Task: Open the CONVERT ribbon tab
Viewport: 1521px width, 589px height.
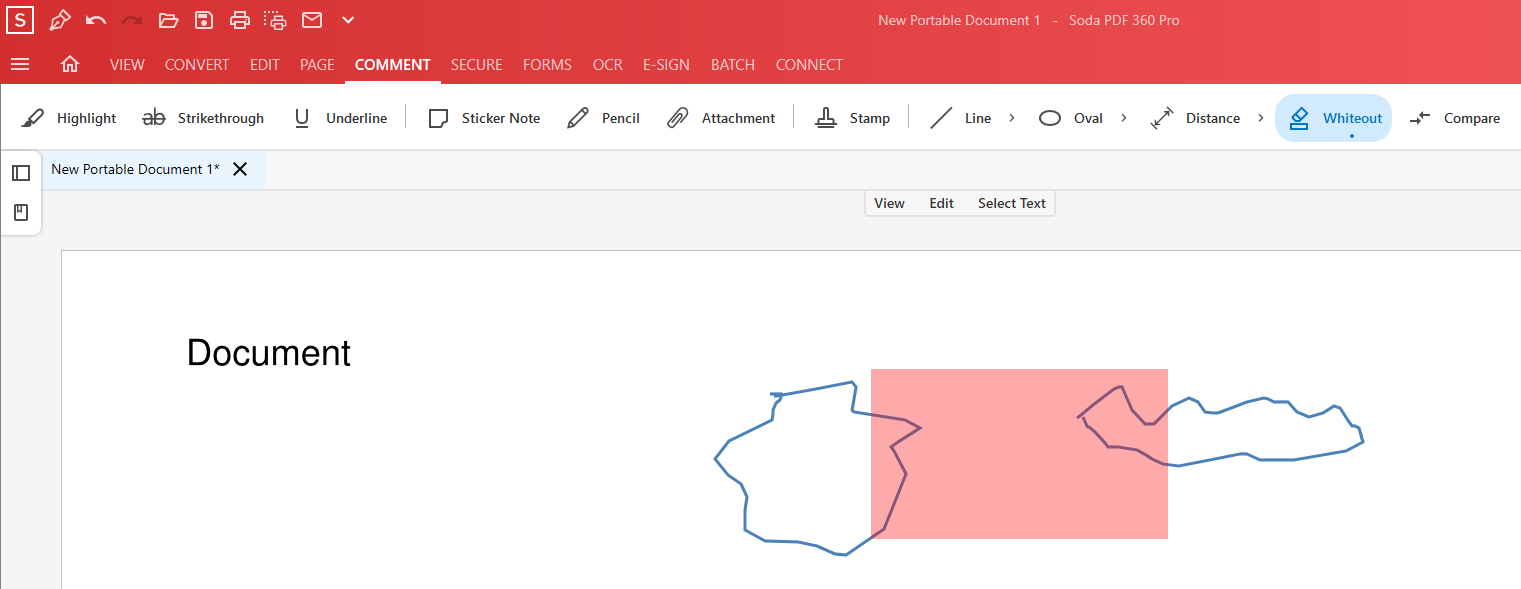Action: coord(197,64)
